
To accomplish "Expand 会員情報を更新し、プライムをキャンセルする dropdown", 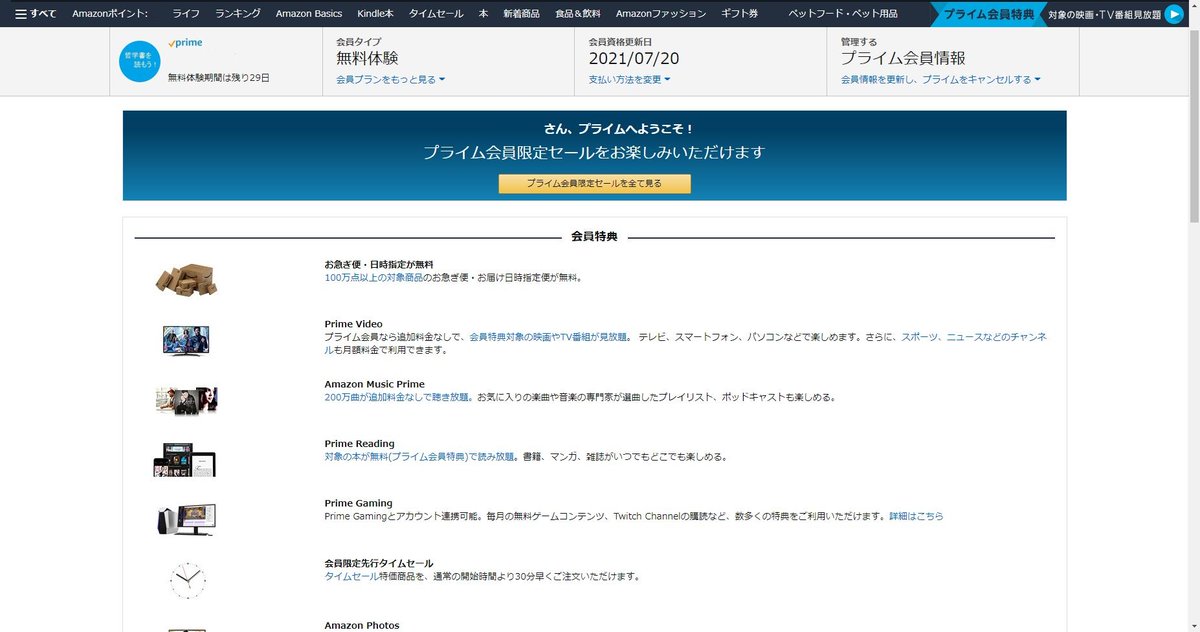I will click(940, 79).
